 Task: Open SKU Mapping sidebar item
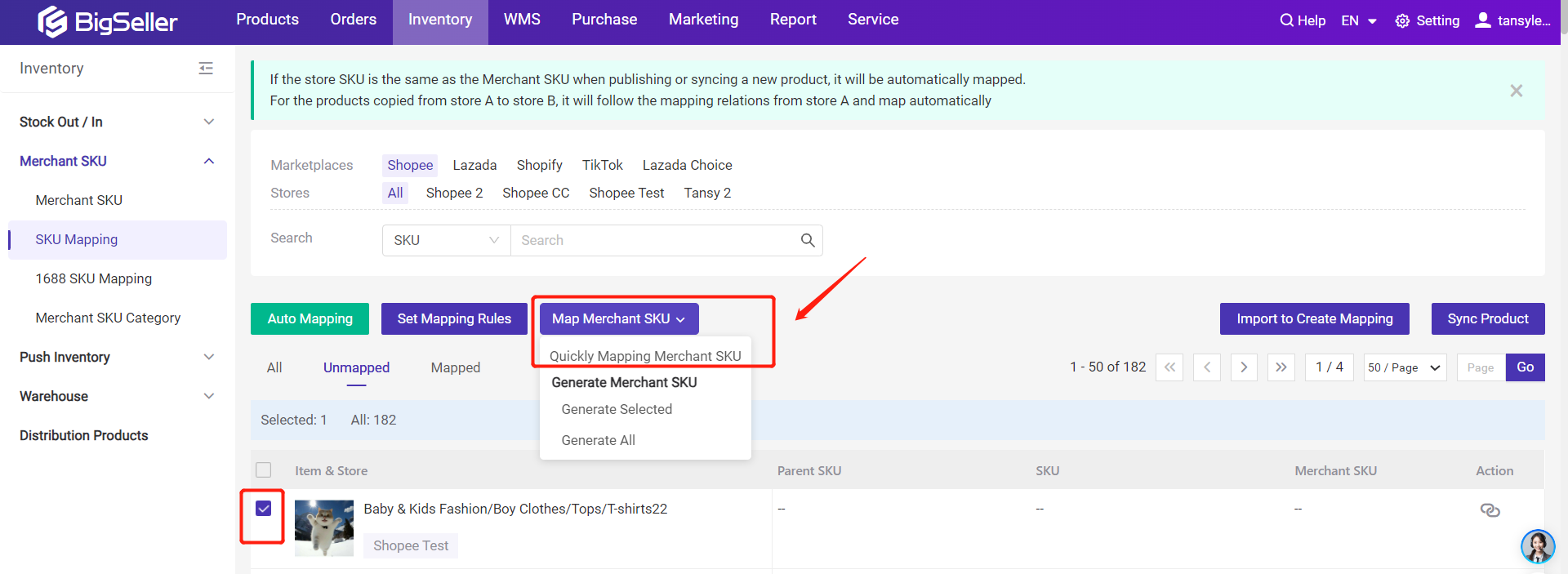[117, 239]
